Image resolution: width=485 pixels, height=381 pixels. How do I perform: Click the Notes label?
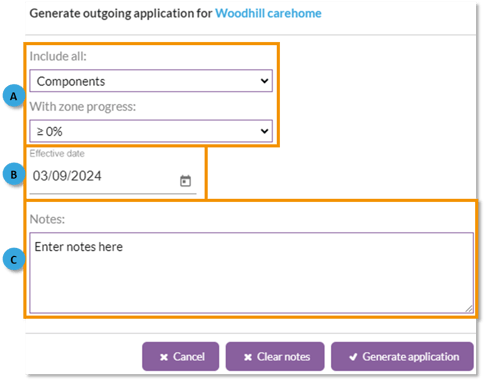(x=47, y=219)
